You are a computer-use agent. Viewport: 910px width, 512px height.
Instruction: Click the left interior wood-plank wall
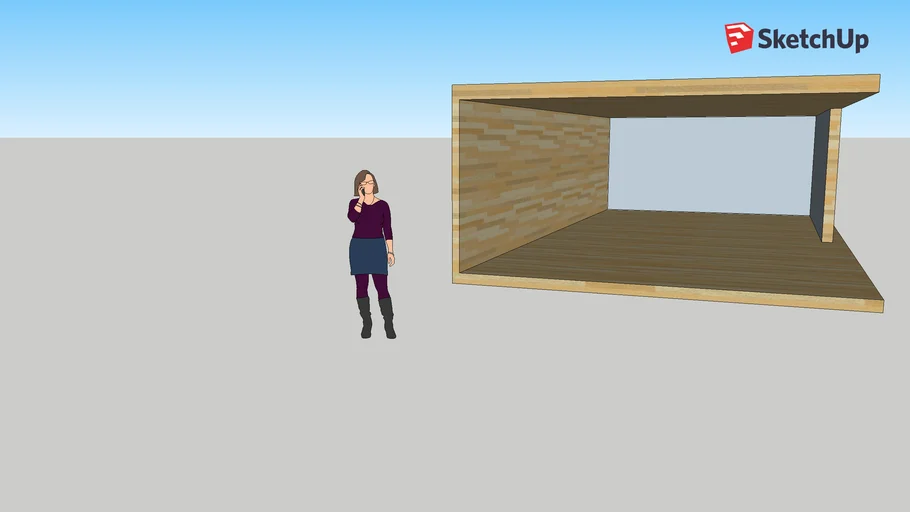point(530,178)
